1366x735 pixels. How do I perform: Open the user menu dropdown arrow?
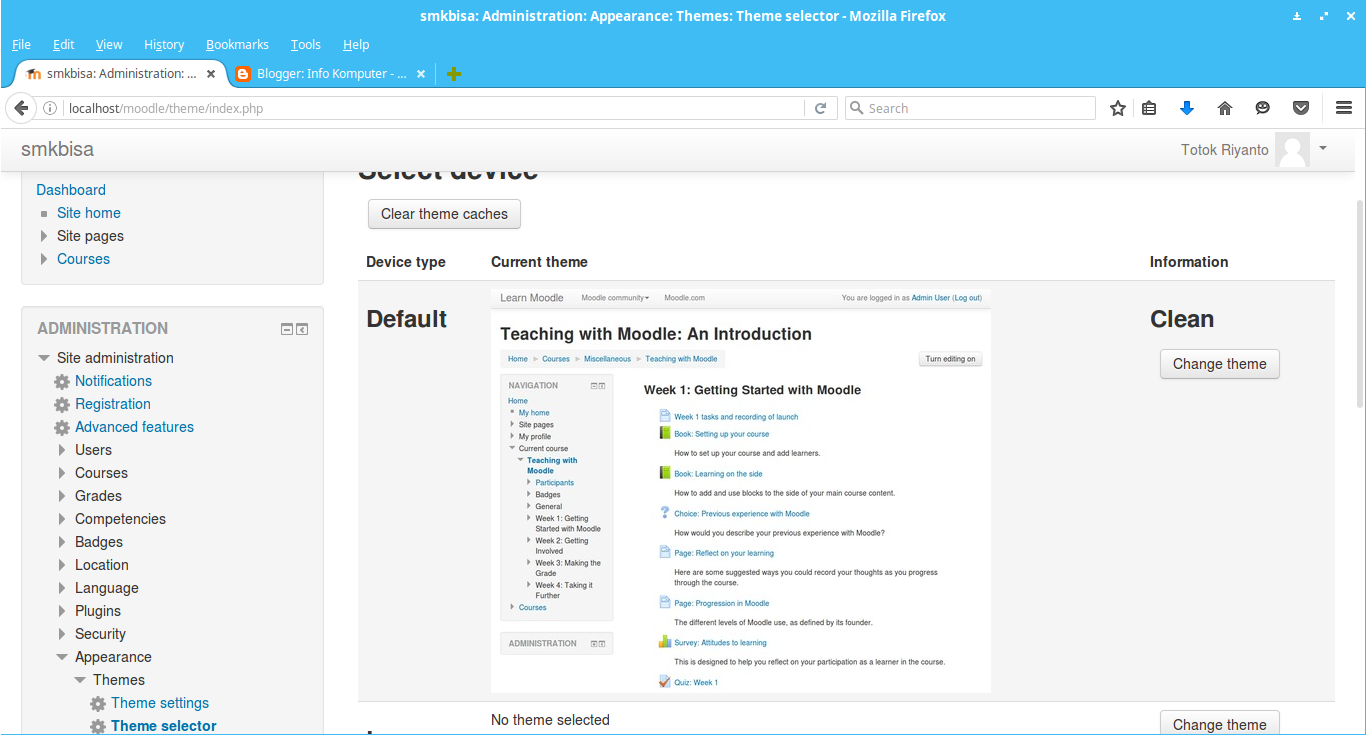click(x=1323, y=149)
